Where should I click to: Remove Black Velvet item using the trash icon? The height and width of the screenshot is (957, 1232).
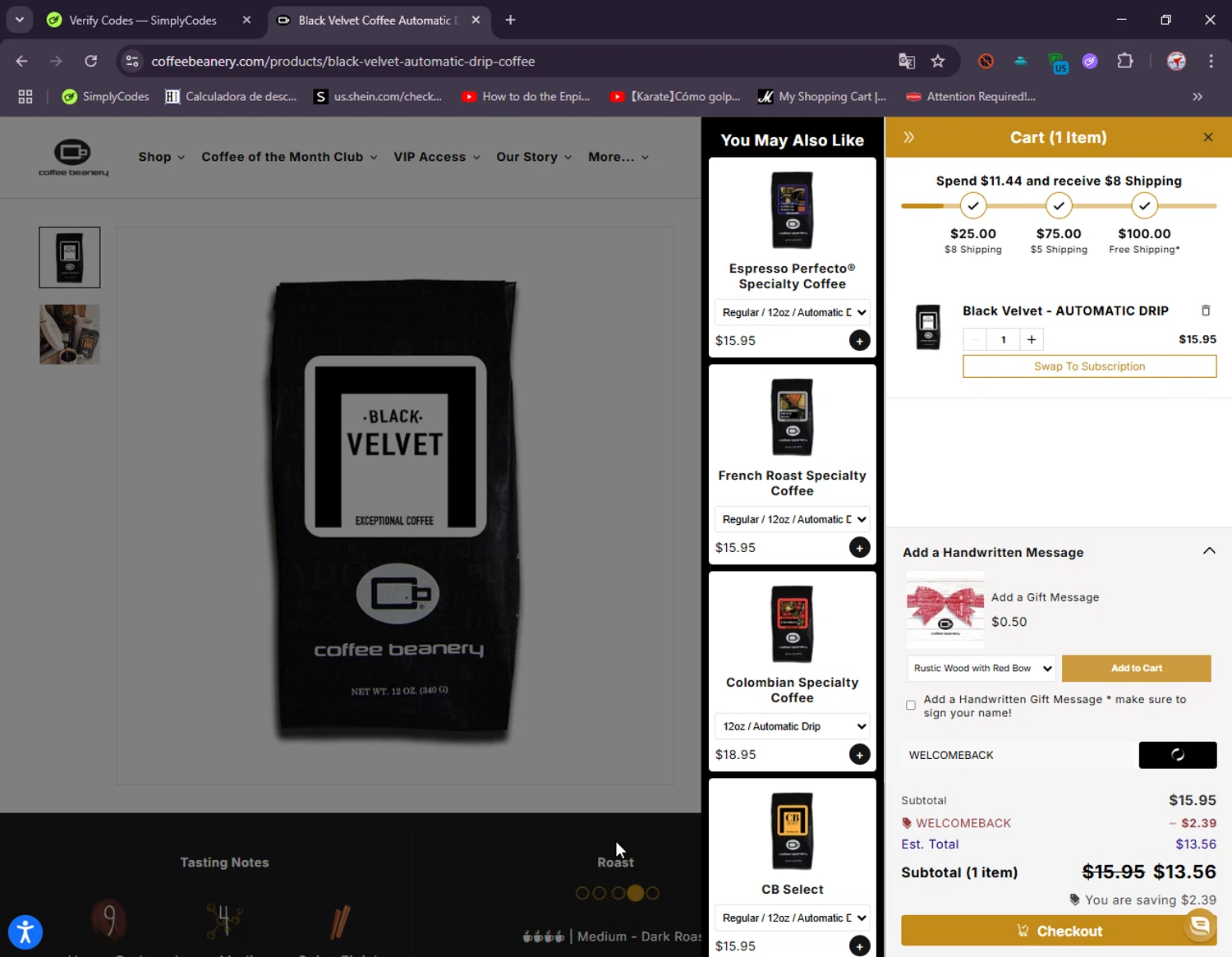(x=1206, y=311)
